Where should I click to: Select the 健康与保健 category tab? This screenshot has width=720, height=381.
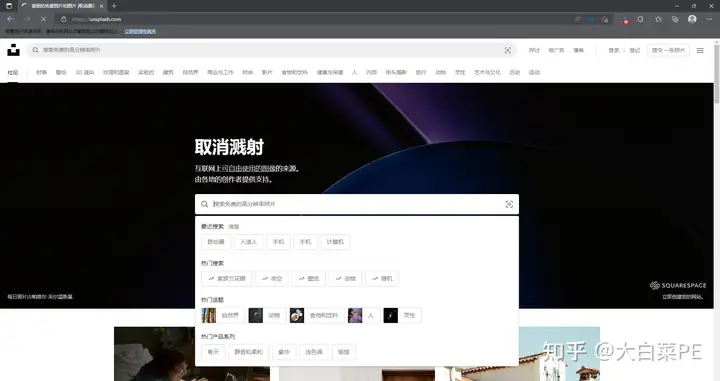pos(330,73)
